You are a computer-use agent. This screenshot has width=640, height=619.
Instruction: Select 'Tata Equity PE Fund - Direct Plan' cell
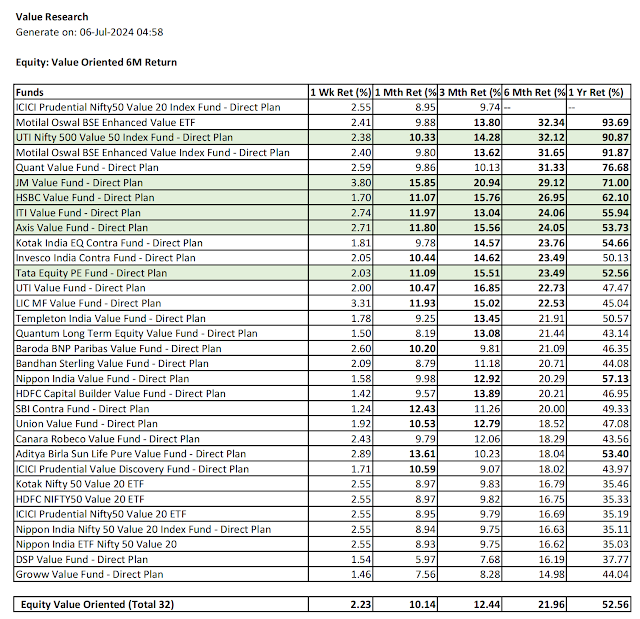coord(161,273)
